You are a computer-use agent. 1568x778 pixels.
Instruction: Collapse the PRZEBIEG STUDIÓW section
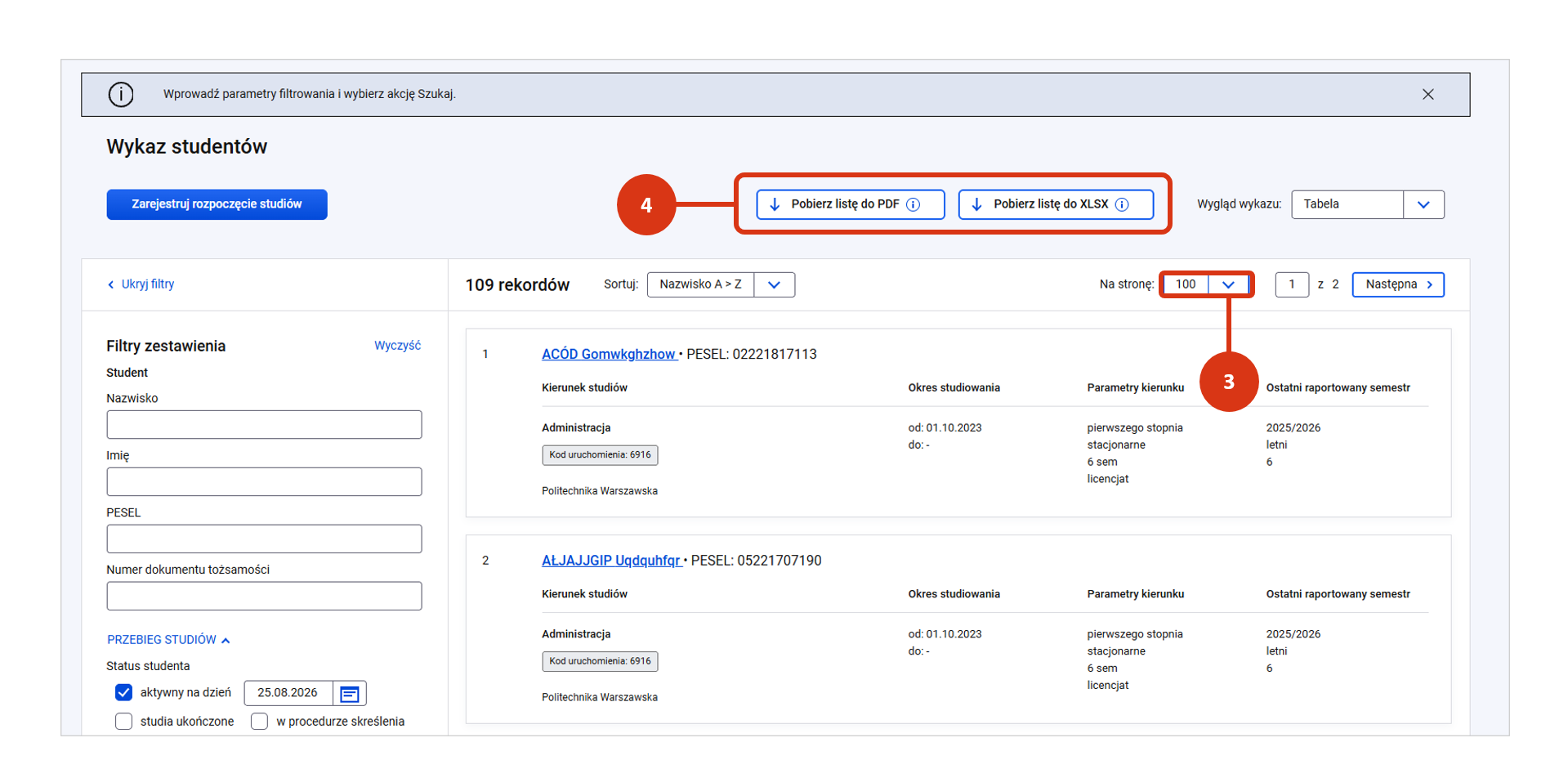click(168, 640)
